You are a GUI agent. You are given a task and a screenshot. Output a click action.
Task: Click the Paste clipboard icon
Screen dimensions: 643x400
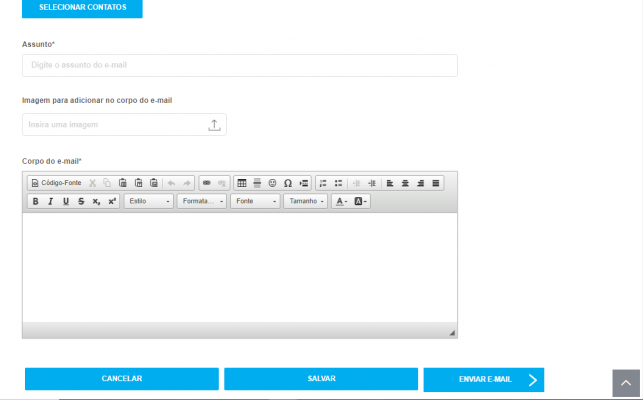coord(123,183)
